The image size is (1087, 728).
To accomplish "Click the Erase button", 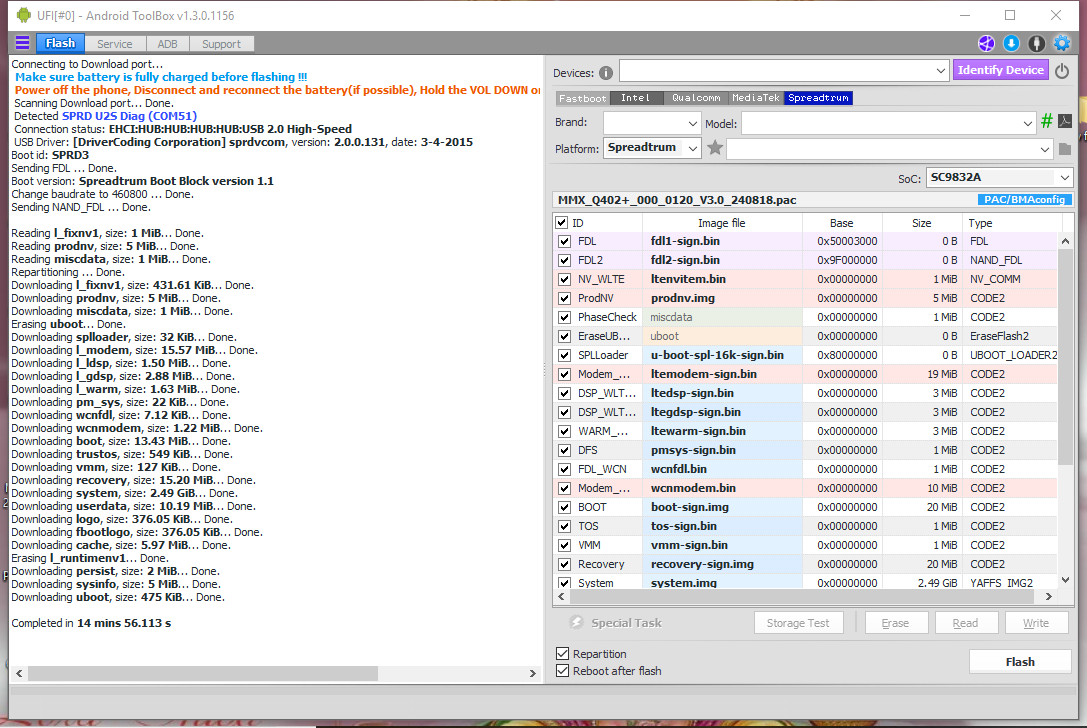I will (x=895, y=623).
